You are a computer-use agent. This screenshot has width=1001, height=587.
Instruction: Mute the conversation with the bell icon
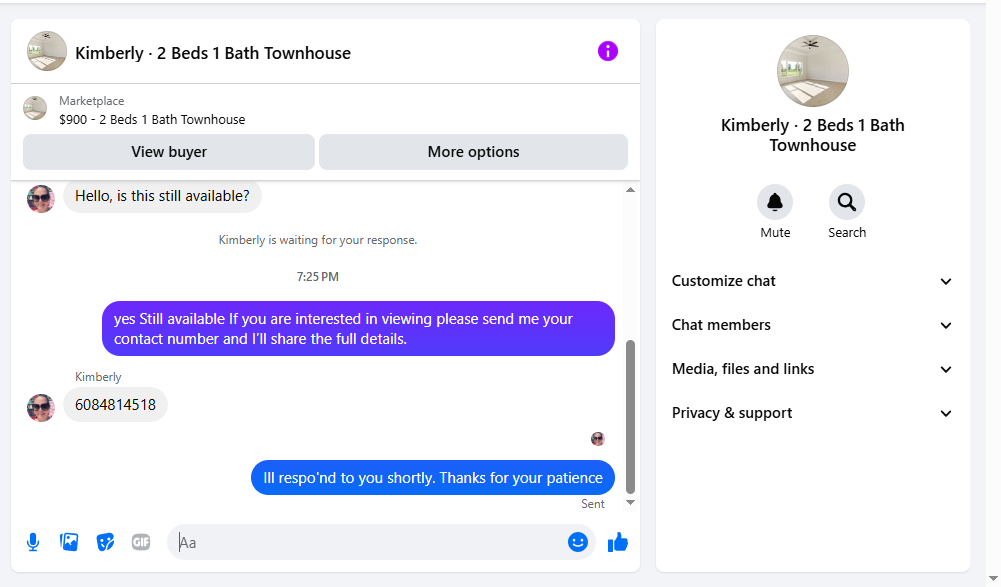(x=775, y=203)
